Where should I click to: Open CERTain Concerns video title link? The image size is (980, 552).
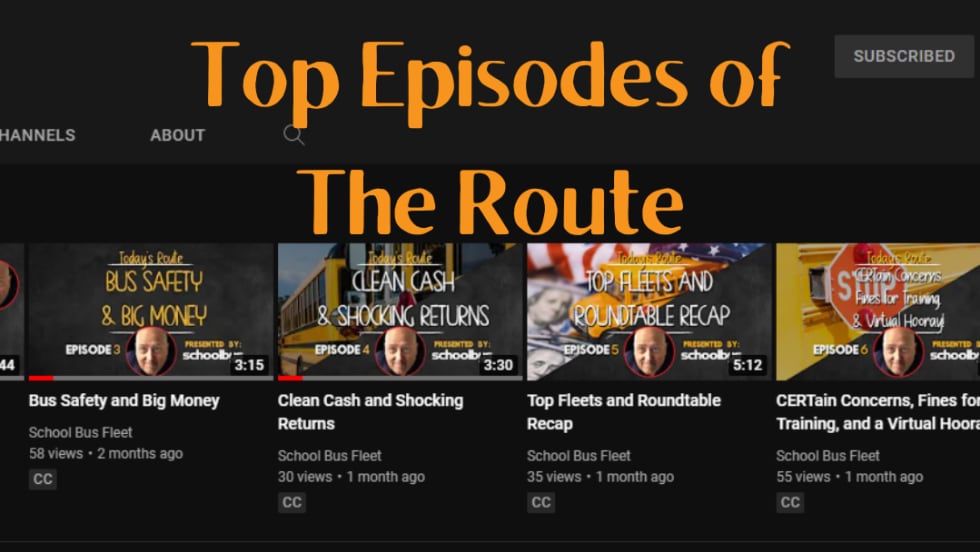pyautogui.click(x=878, y=412)
